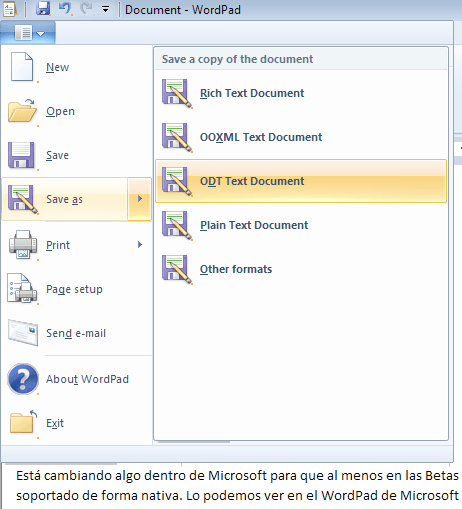Image resolution: width=462 pixels, height=509 pixels.
Task: Click the Save as floppy-and-pencil icon
Action: [x=23, y=199]
